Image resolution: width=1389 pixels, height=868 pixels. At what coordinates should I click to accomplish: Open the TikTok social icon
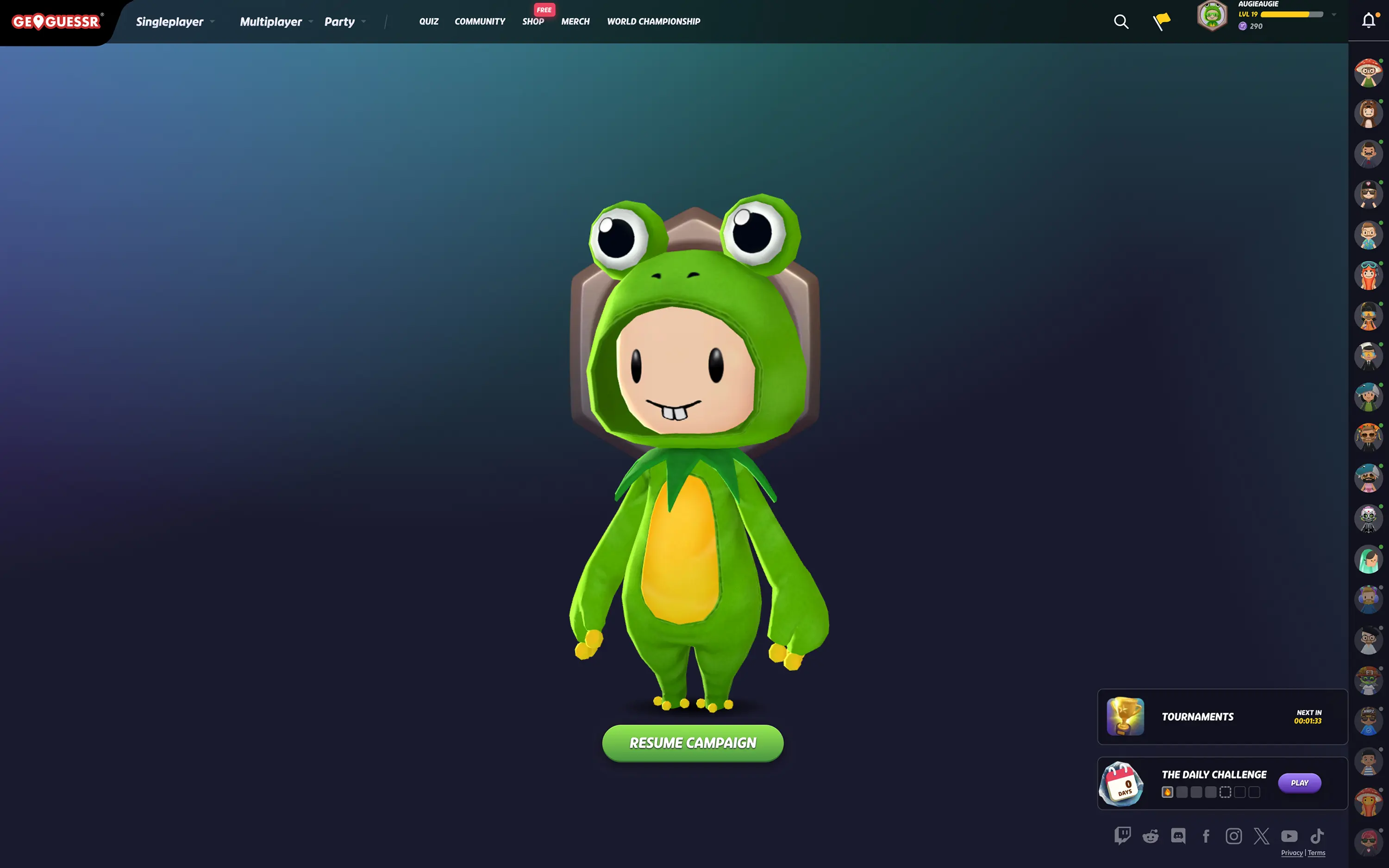(1317, 836)
